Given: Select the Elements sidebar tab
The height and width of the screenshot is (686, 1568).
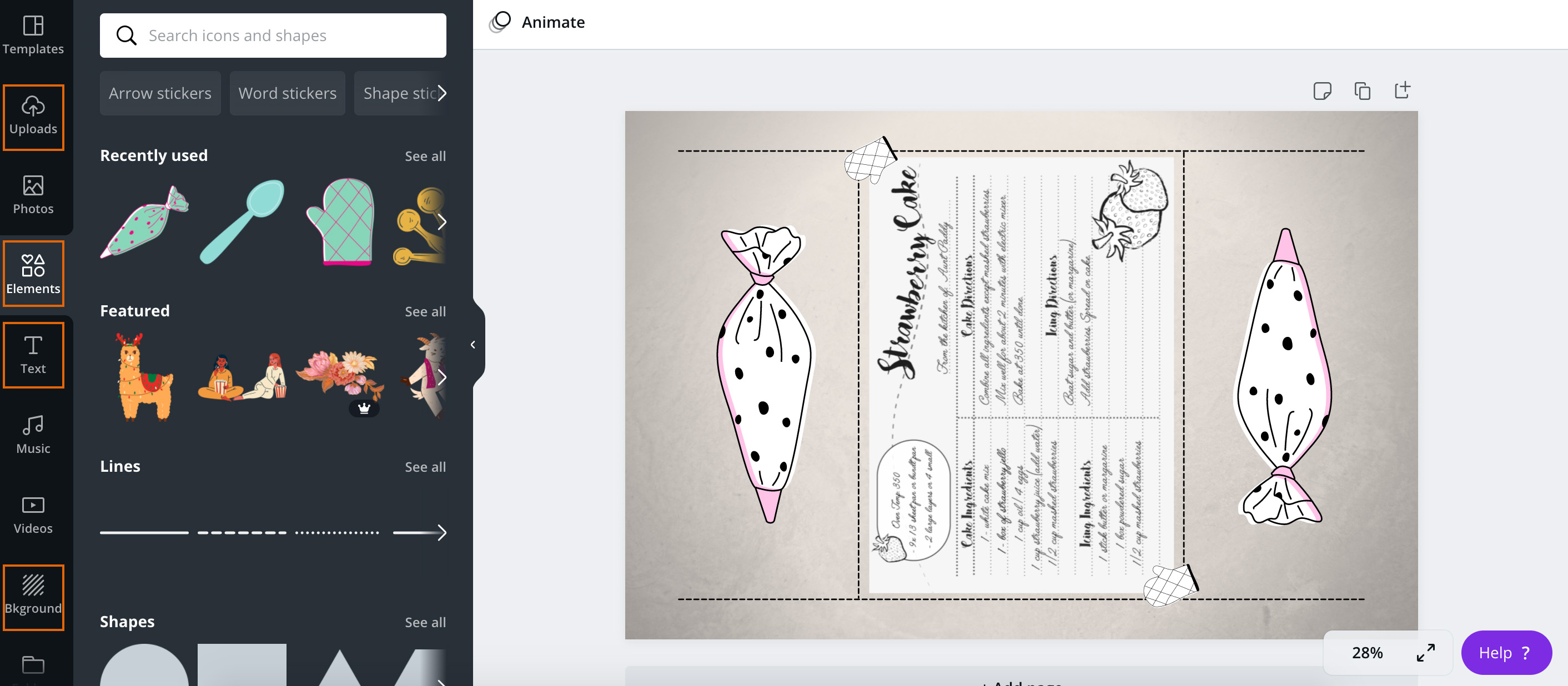Looking at the screenshot, I should click(33, 274).
